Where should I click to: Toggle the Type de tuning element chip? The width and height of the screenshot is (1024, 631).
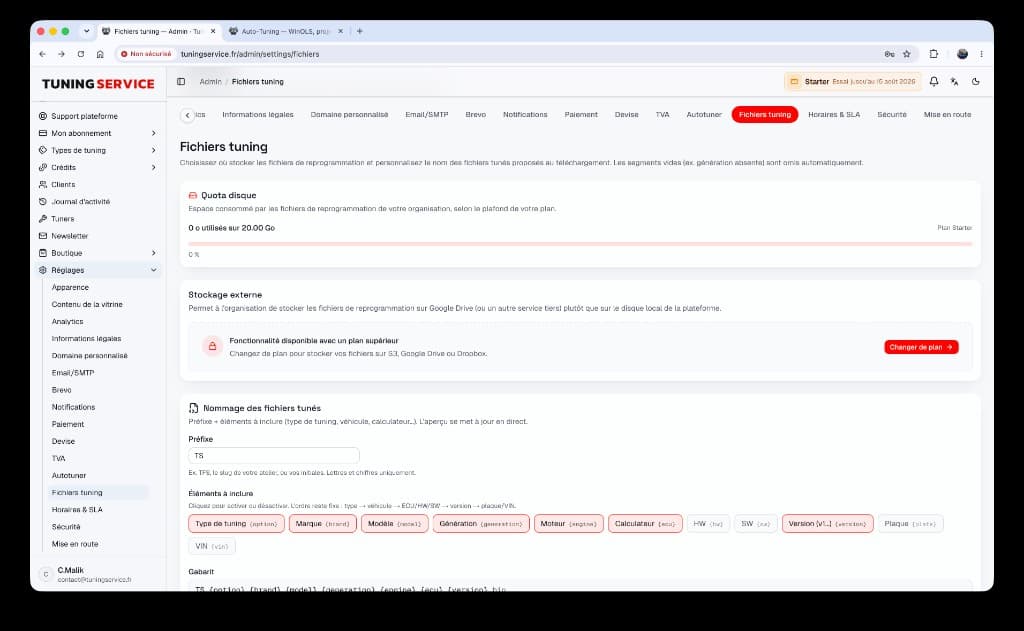click(236, 524)
